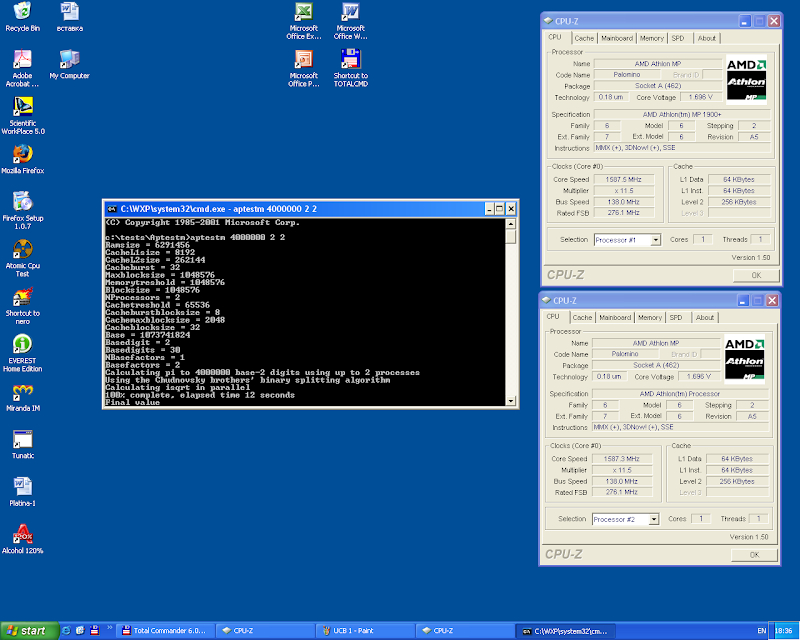Open SPD tab in lower CPU-Z window

click(x=676, y=317)
